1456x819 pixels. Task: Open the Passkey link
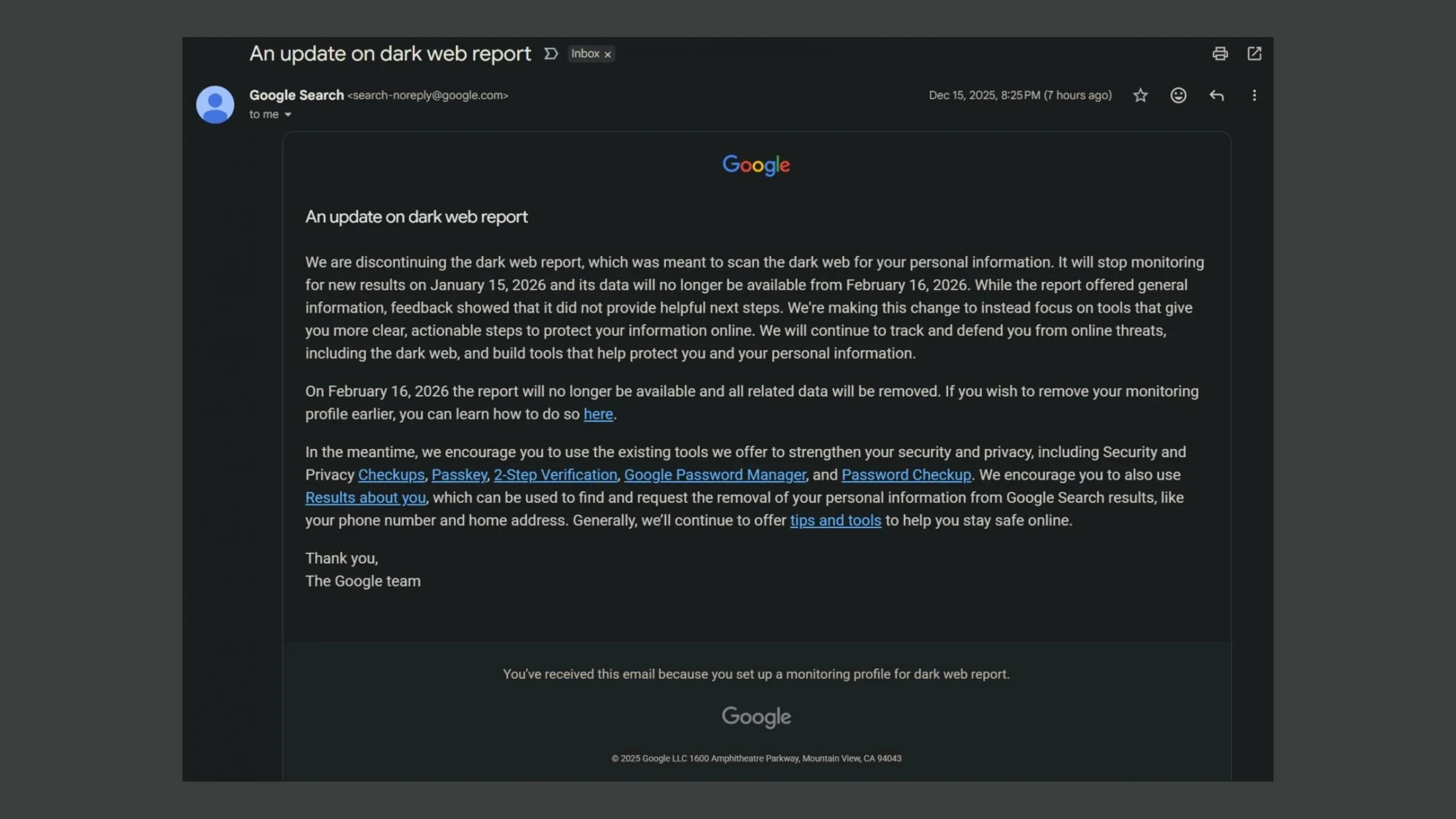click(x=459, y=475)
